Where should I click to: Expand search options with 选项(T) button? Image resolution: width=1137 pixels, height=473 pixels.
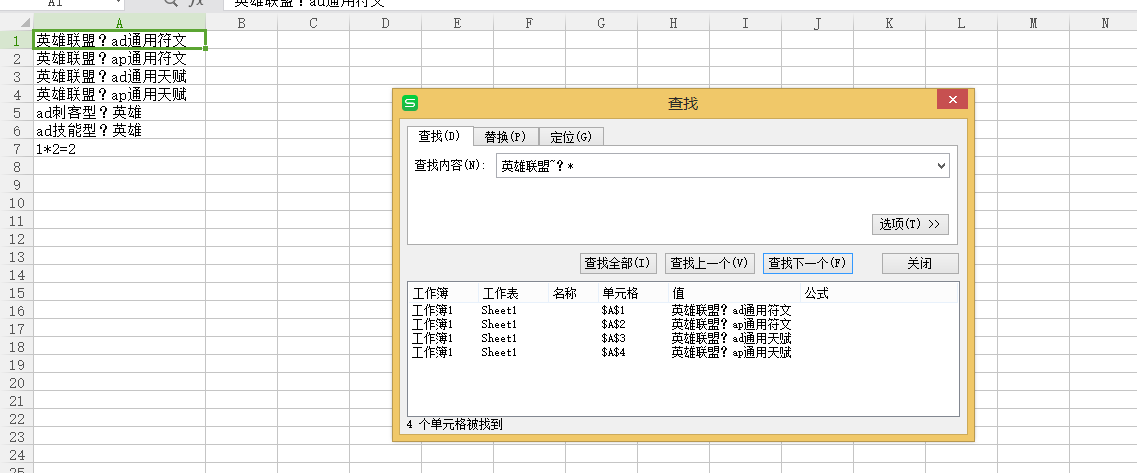tap(910, 224)
